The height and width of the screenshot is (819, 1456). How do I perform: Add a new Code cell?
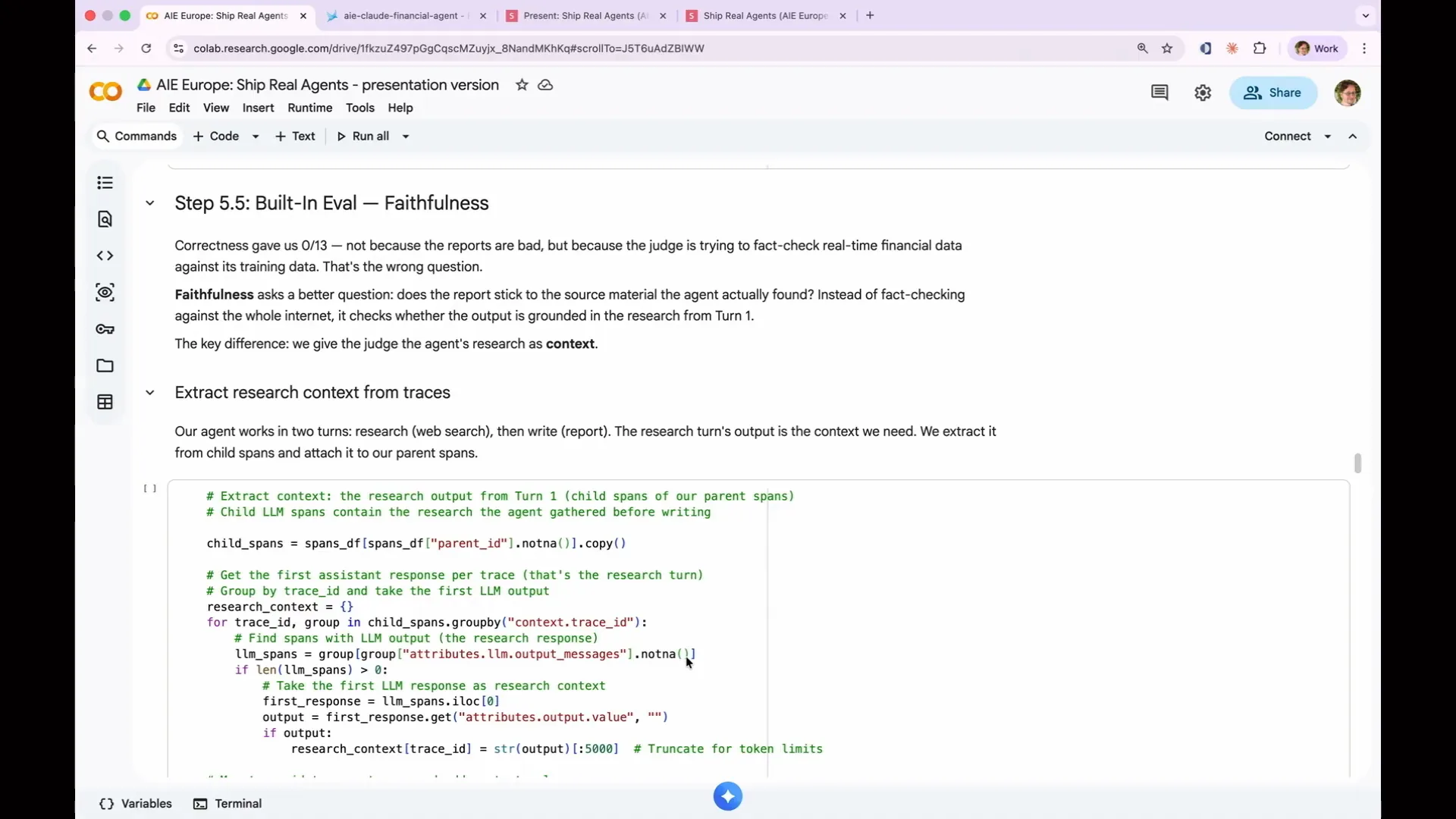[x=216, y=136]
